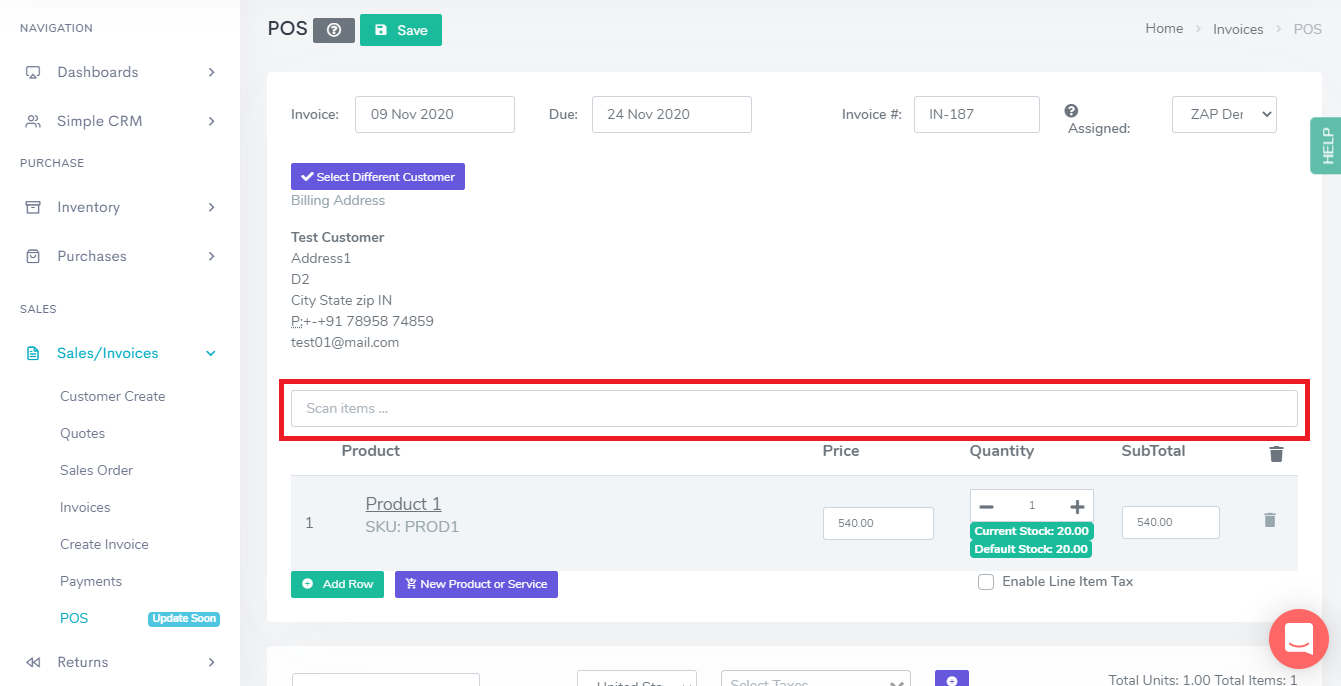This screenshot has width=1341, height=686.
Task: Click the help question mark button beside POS title
Action: click(334, 30)
